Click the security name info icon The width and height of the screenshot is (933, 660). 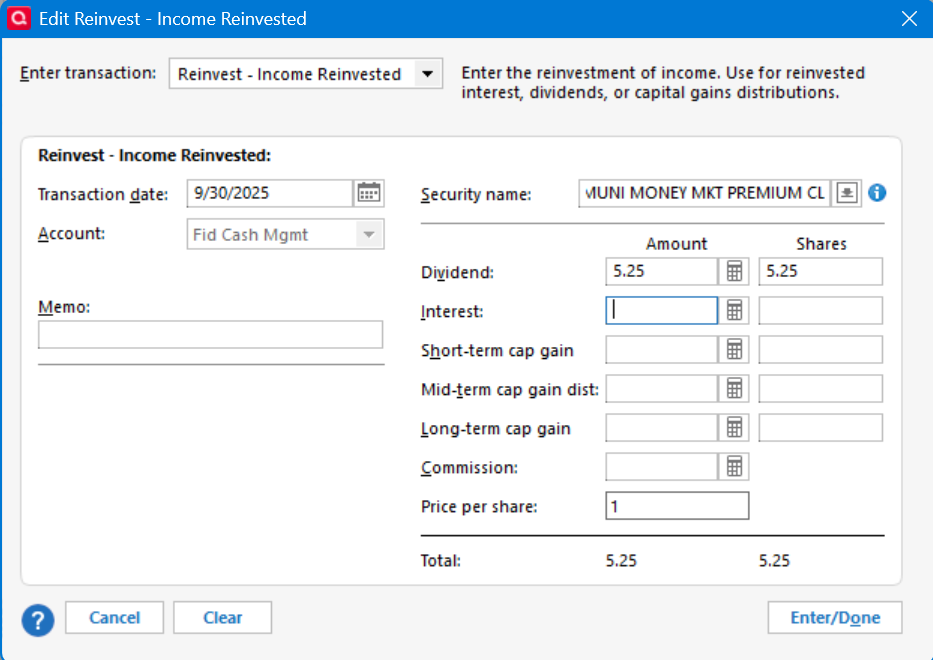[x=877, y=193]
